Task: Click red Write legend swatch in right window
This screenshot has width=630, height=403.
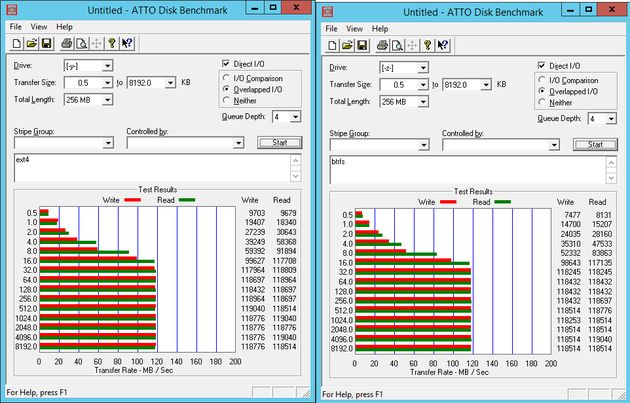Action: pyautogui.click(x=448, y=202)
